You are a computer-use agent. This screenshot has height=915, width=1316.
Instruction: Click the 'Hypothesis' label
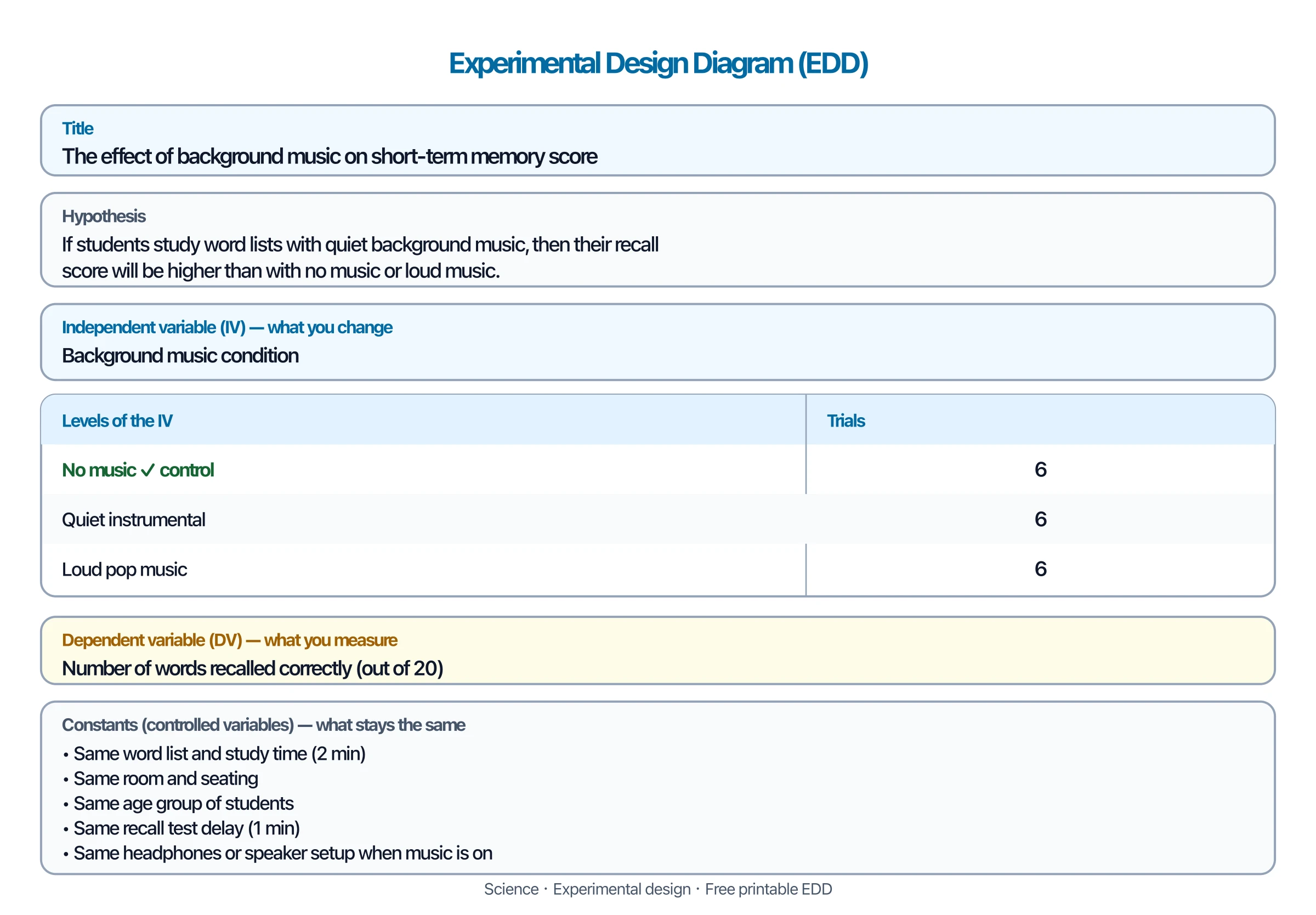[104, 216]
